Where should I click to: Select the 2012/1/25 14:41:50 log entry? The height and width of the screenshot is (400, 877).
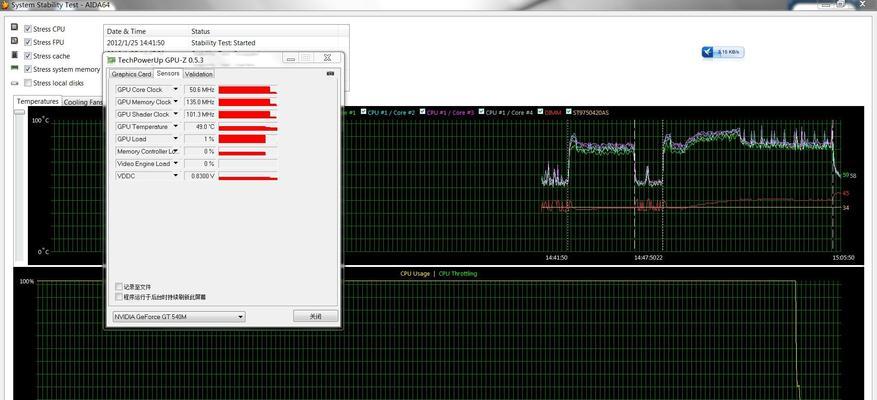pyautogui.click(x=136, y=43)
